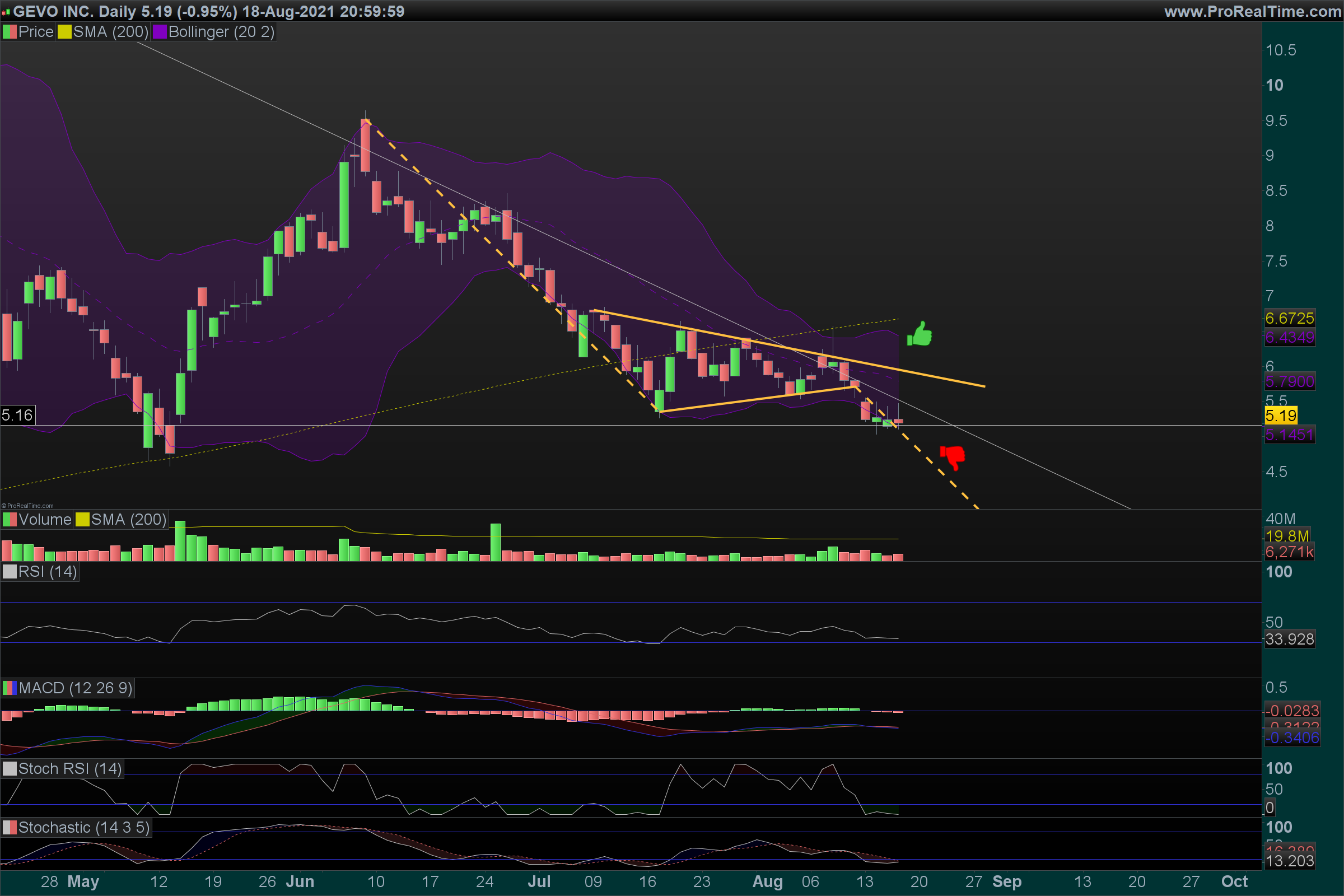
Task: Click the gray RSI (14) legend square
Action: 9,571
